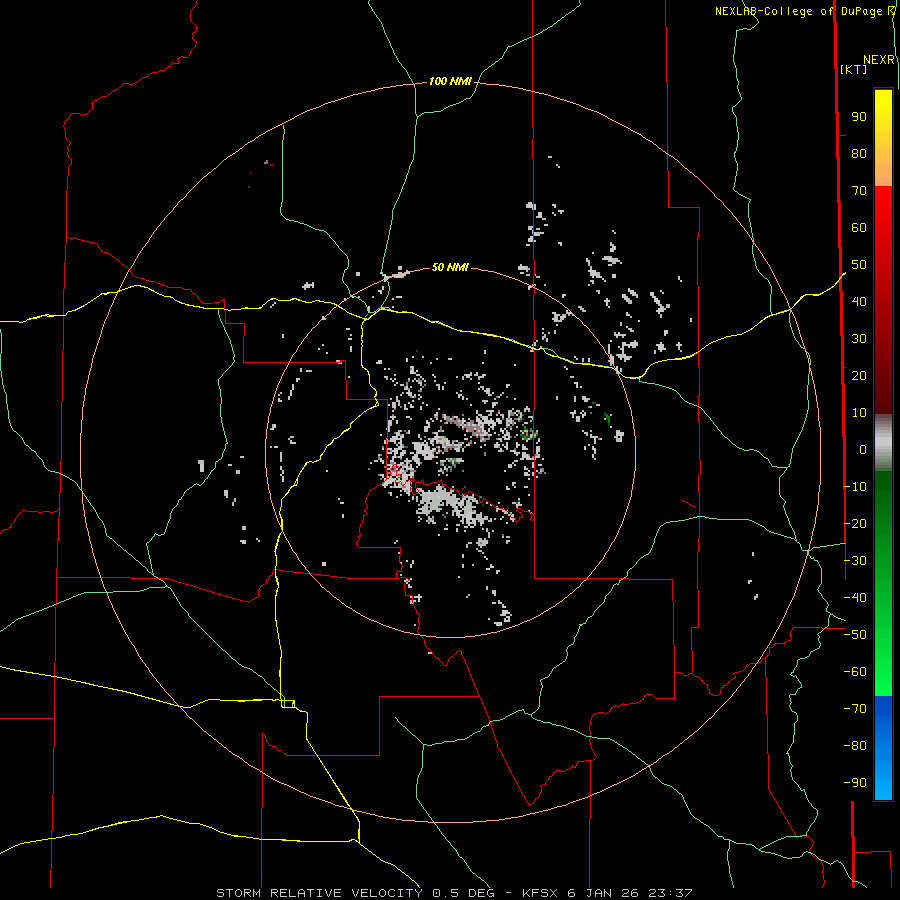Click the 100 NMI range ring label
Image resolution: width=900 pixels, height=900 pixels.
[x=450, y=81]
